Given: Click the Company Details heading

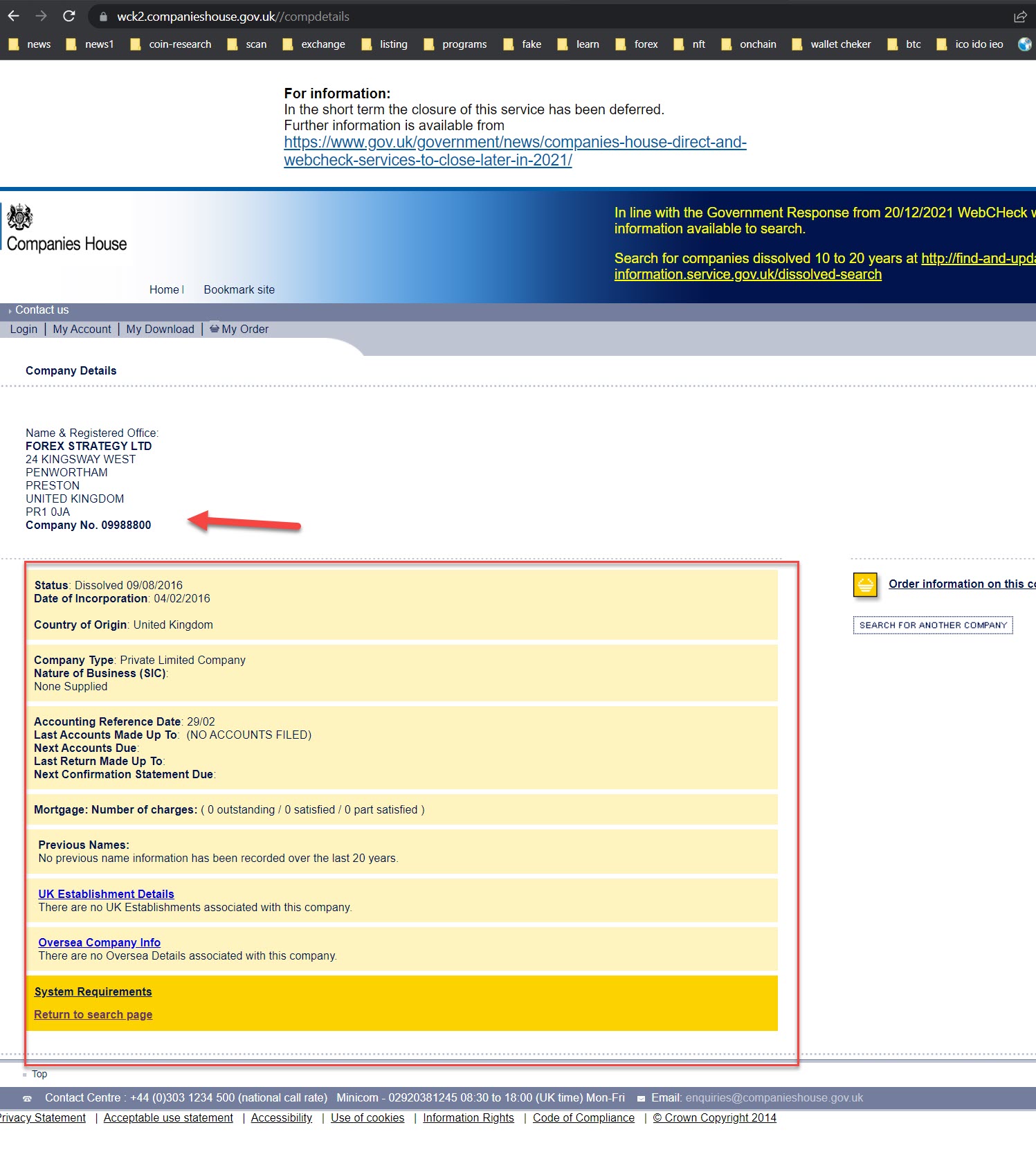Looking at the screenshot, I should click(71, 370).
